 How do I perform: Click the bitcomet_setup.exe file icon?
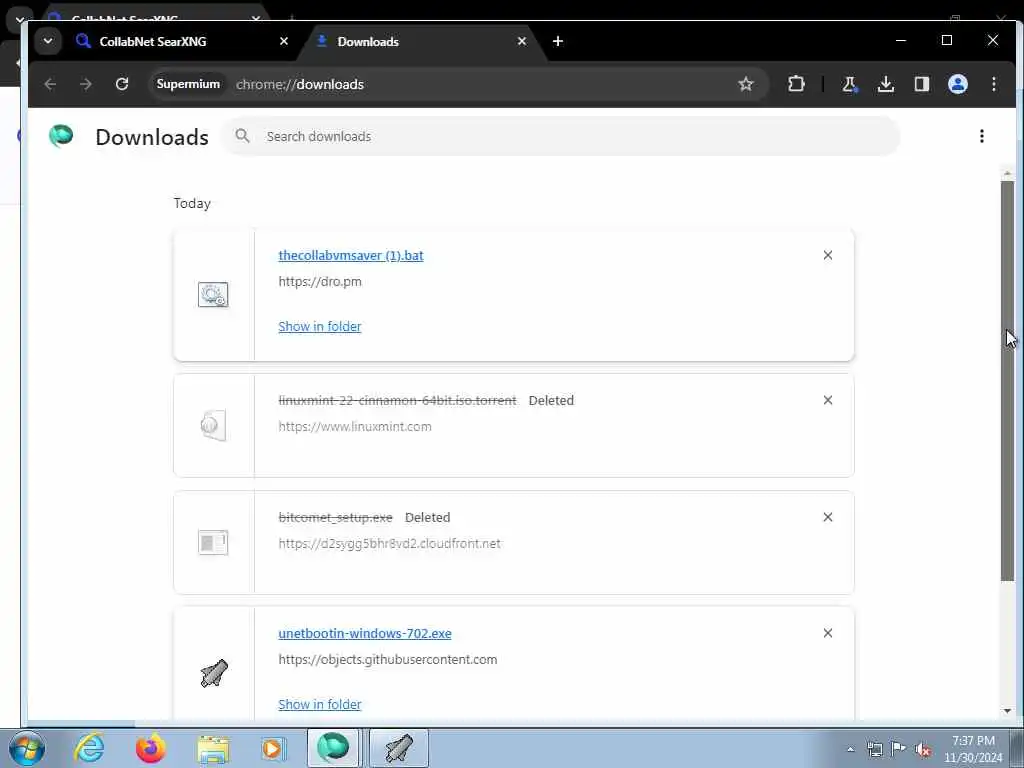tap(213, 543)
